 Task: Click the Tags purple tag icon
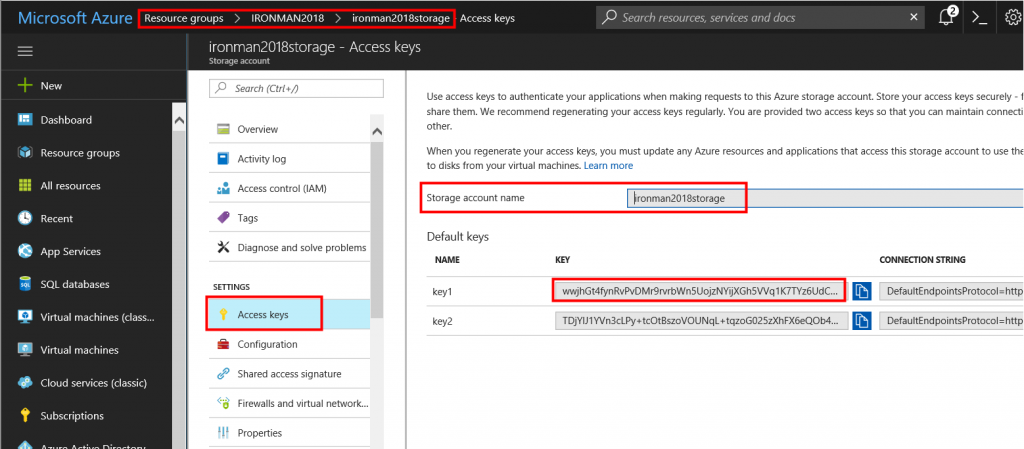point(223,218)
